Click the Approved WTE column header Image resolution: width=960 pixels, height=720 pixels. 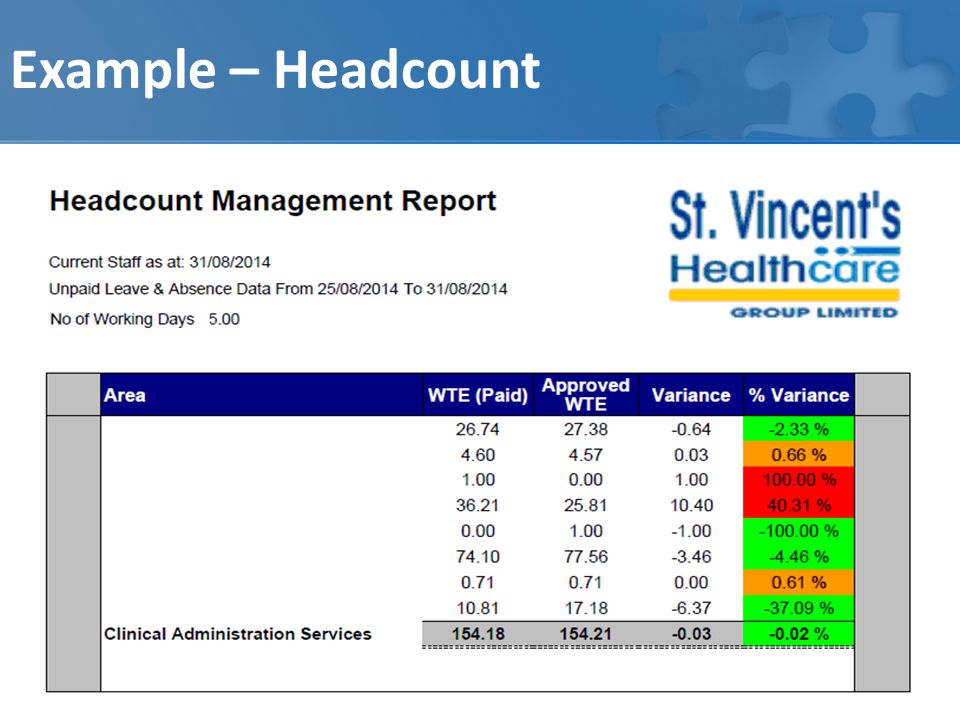(x=586, y=395)
